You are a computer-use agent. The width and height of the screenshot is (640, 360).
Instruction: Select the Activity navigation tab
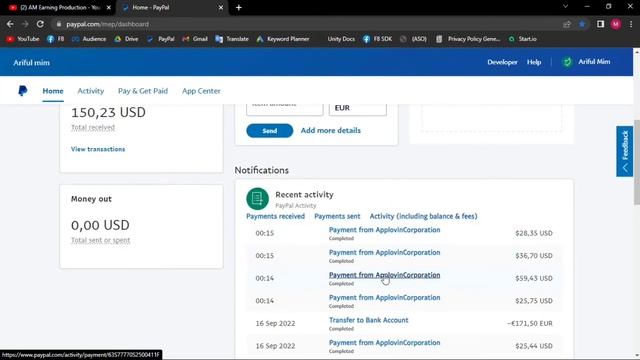[91, 91]
